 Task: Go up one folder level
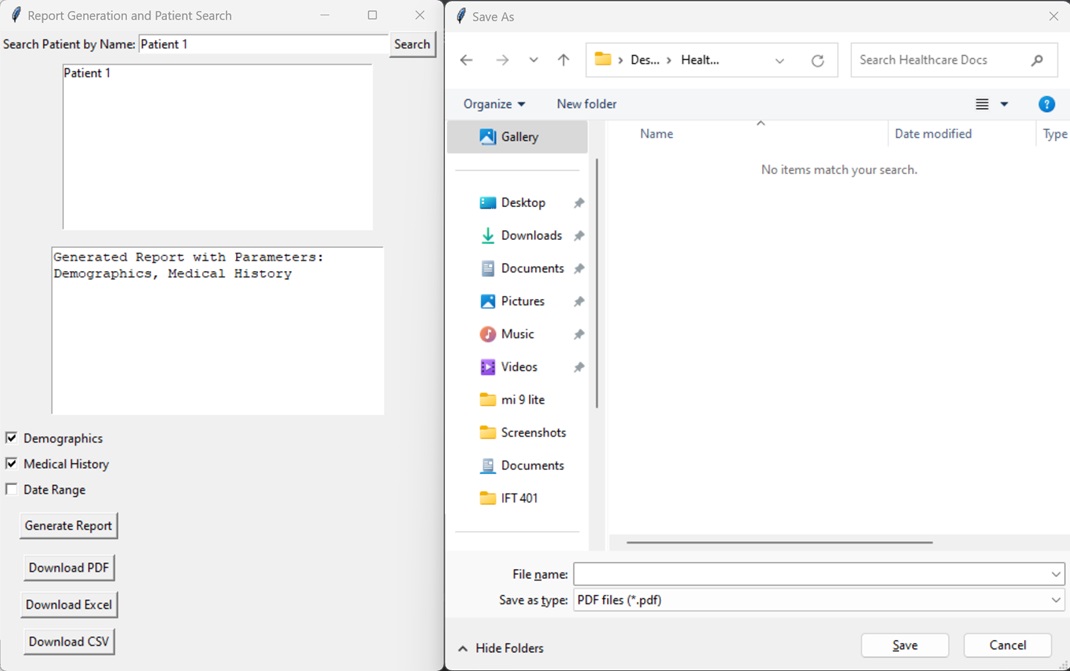(563, 60)
